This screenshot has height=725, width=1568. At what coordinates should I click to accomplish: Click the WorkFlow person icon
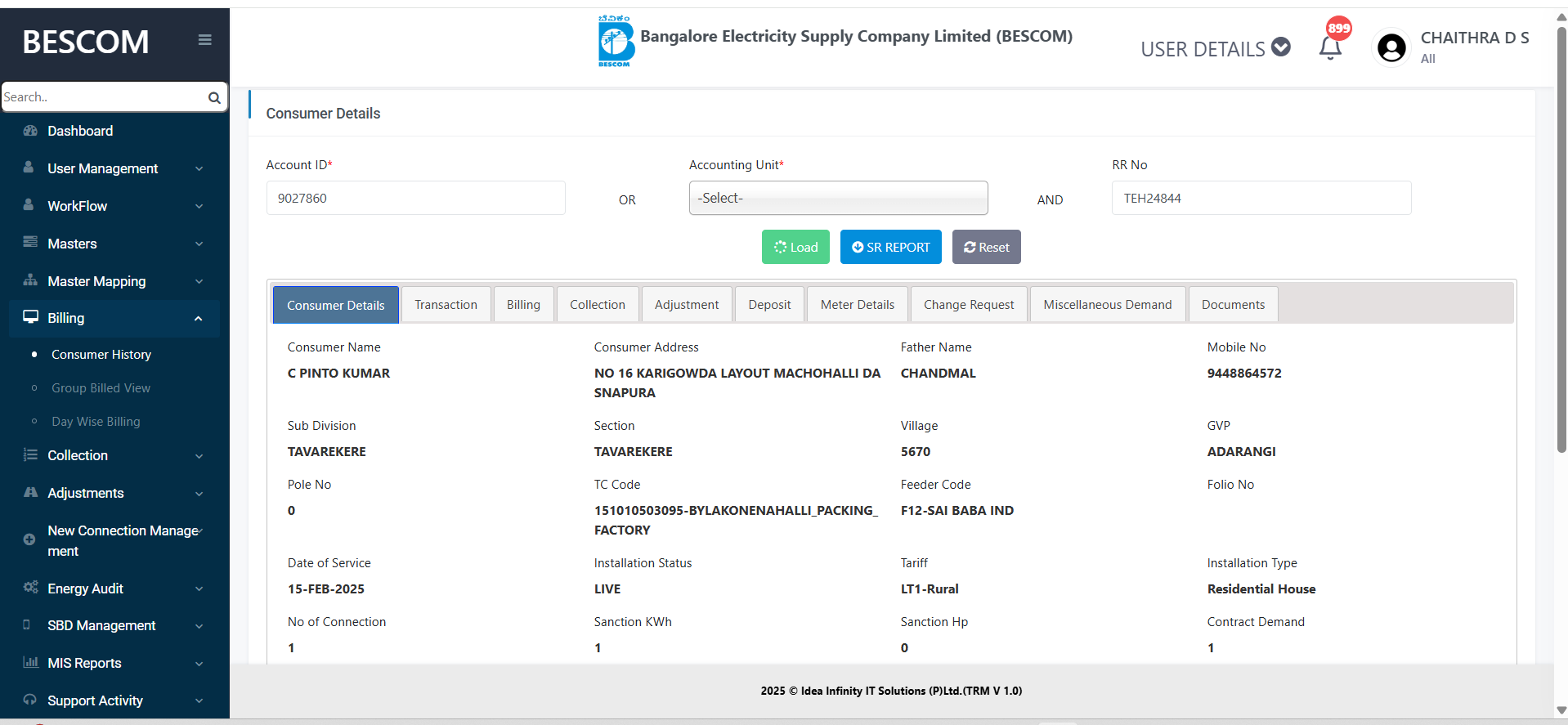pos(29,205)
